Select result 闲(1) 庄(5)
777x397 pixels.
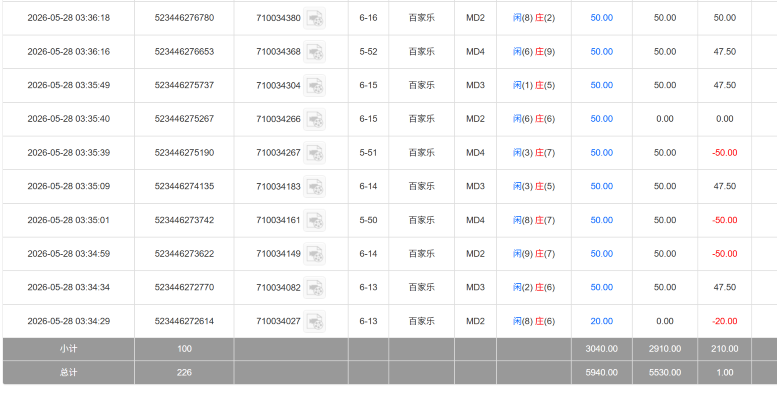pyautogui.click(x=534, y=85)
